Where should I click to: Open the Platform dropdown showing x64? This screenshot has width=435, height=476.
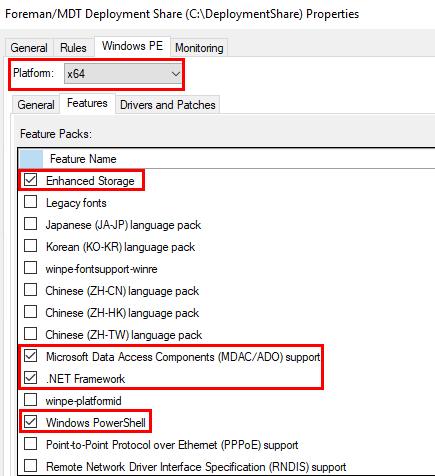[123, 74]
